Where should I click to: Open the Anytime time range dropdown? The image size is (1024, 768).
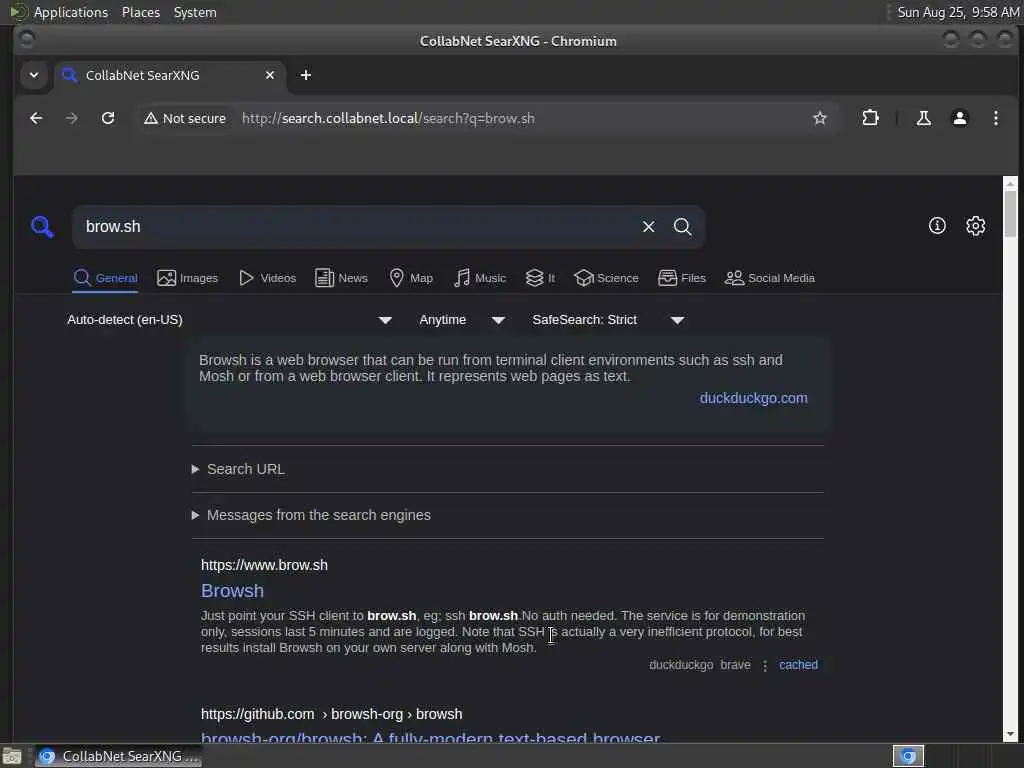pyautogui.click(x=462, y=320)
